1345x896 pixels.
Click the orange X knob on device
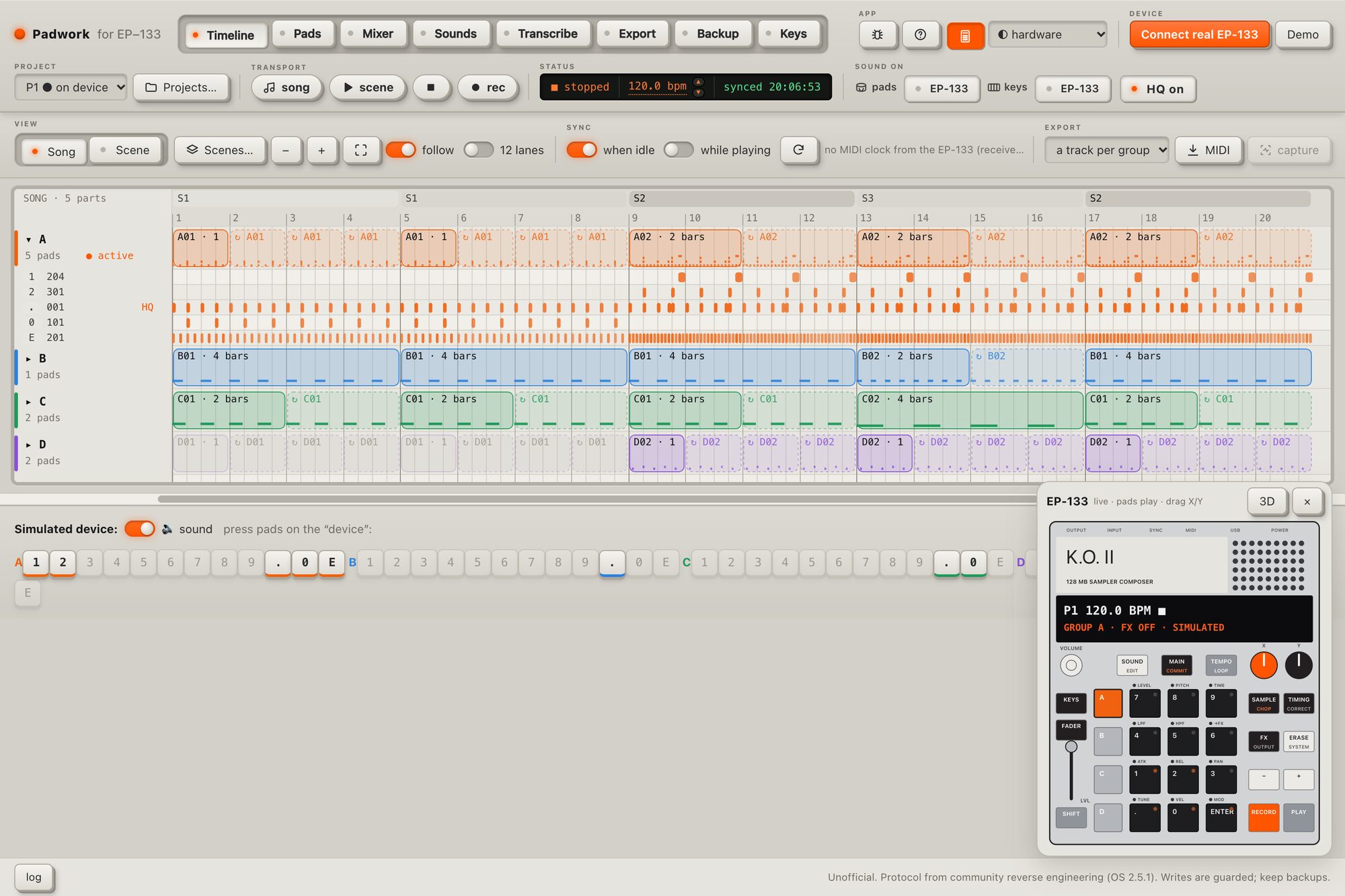(x=1263, y=665)
